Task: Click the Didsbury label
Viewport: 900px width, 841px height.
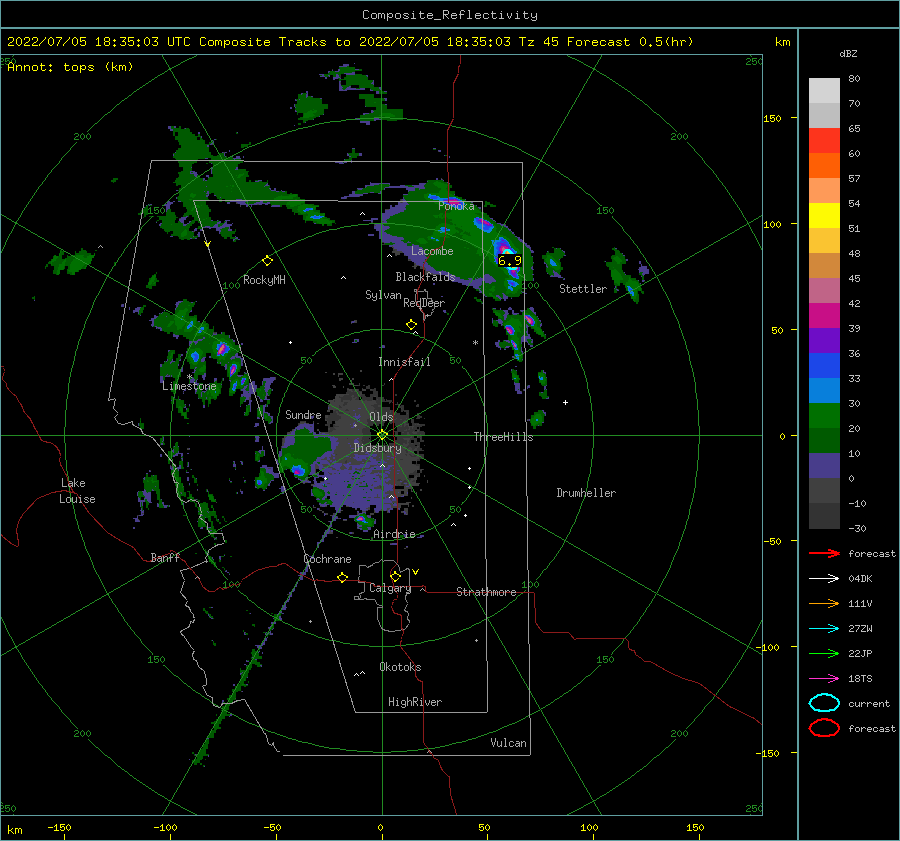Action: tap(377, 448)
